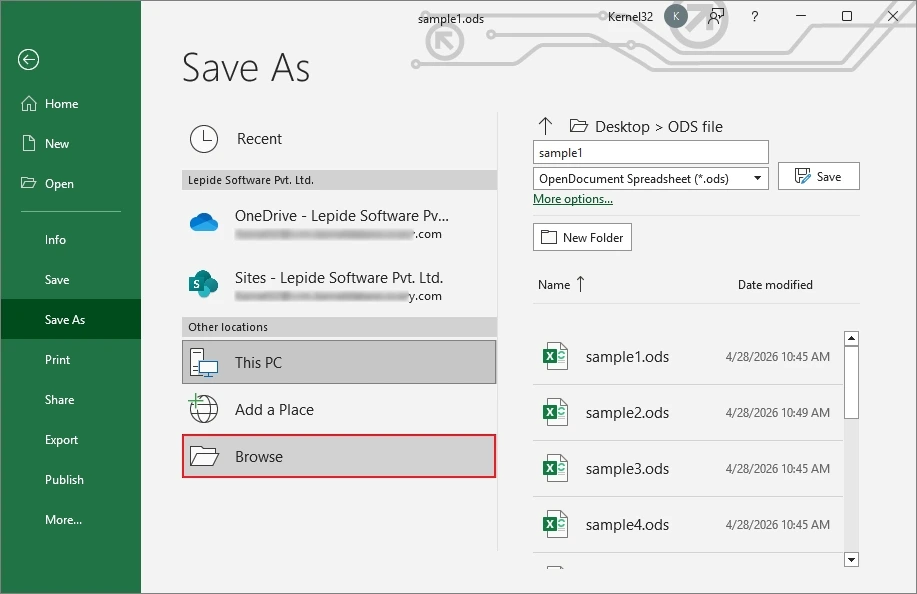Click the Recent clock icon
The image size is (917, 594).
pos(204,139)
